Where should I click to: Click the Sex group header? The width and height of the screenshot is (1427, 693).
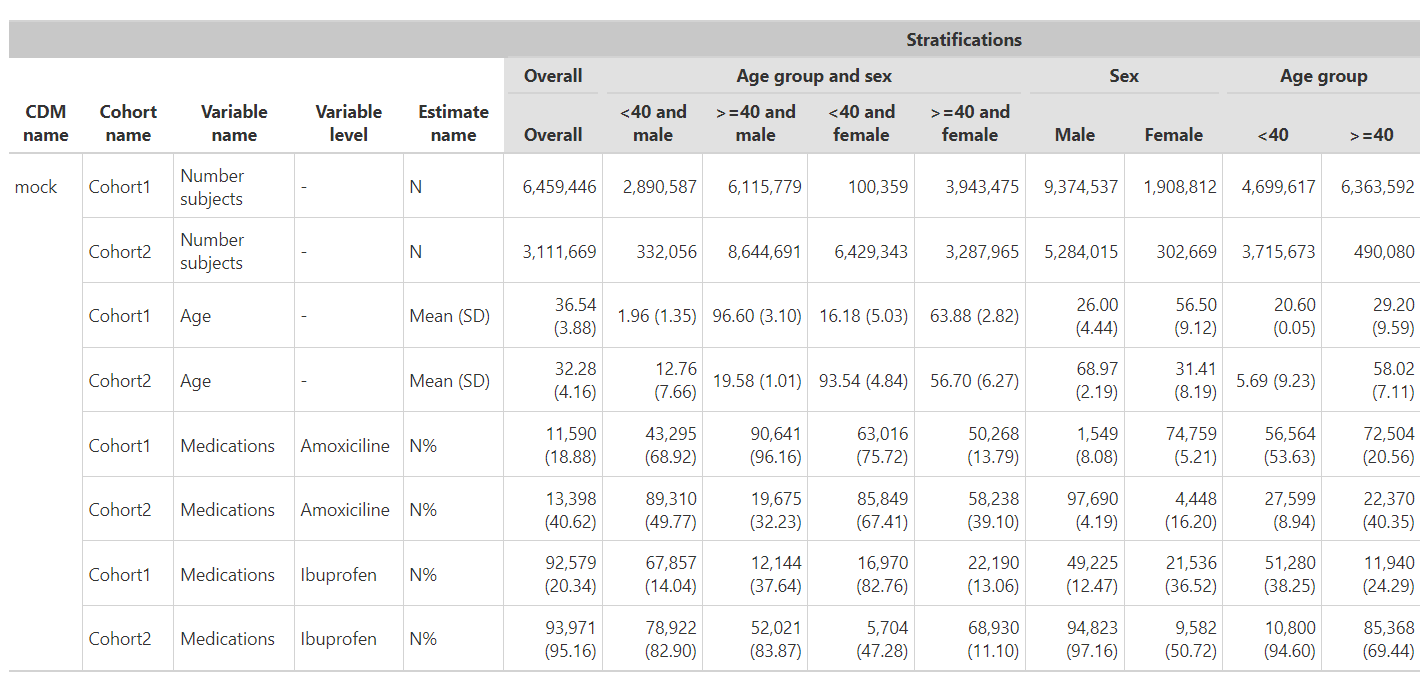[x=1123, y=76]
